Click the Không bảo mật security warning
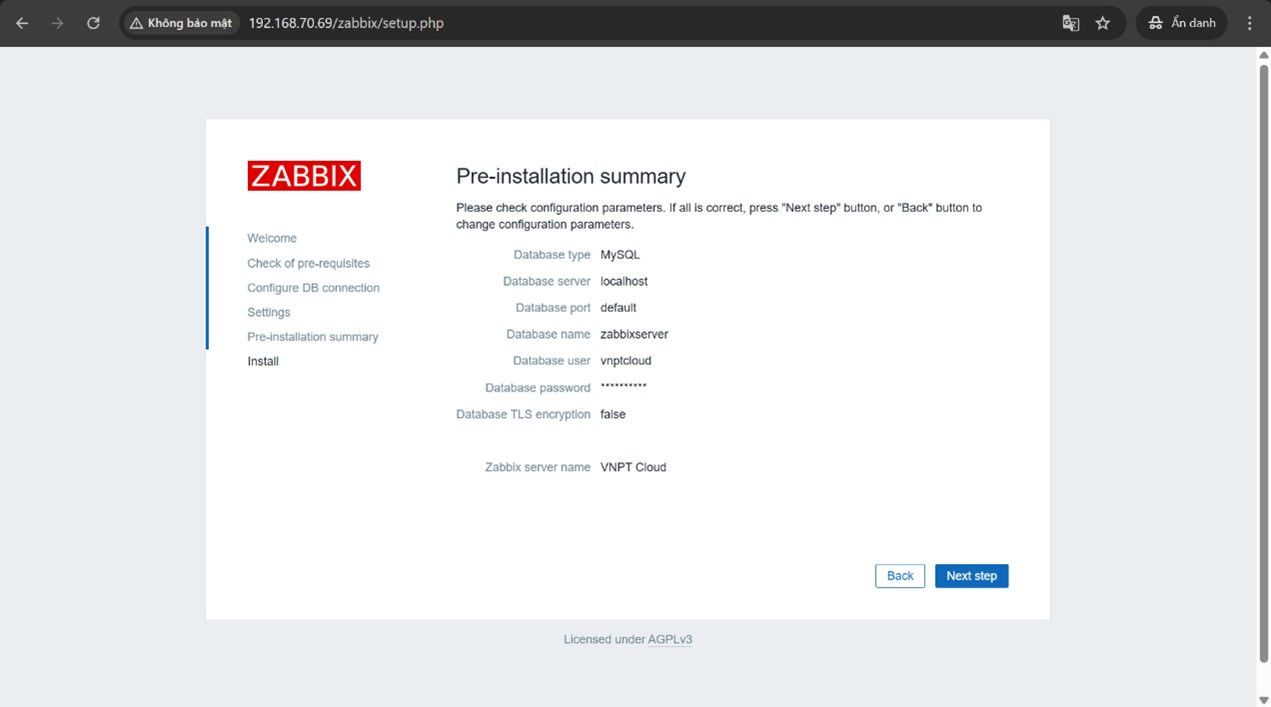The image size is (1271, 707). pyautogui.click(x=181, y=23)
